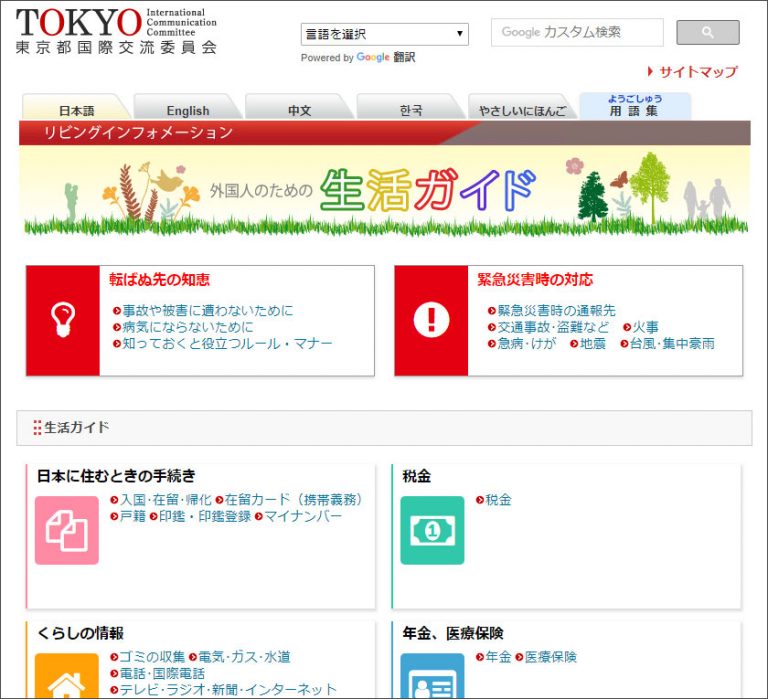Open the 用語集 glossary tab
This screenshot has width=768, height=699.
634,106
